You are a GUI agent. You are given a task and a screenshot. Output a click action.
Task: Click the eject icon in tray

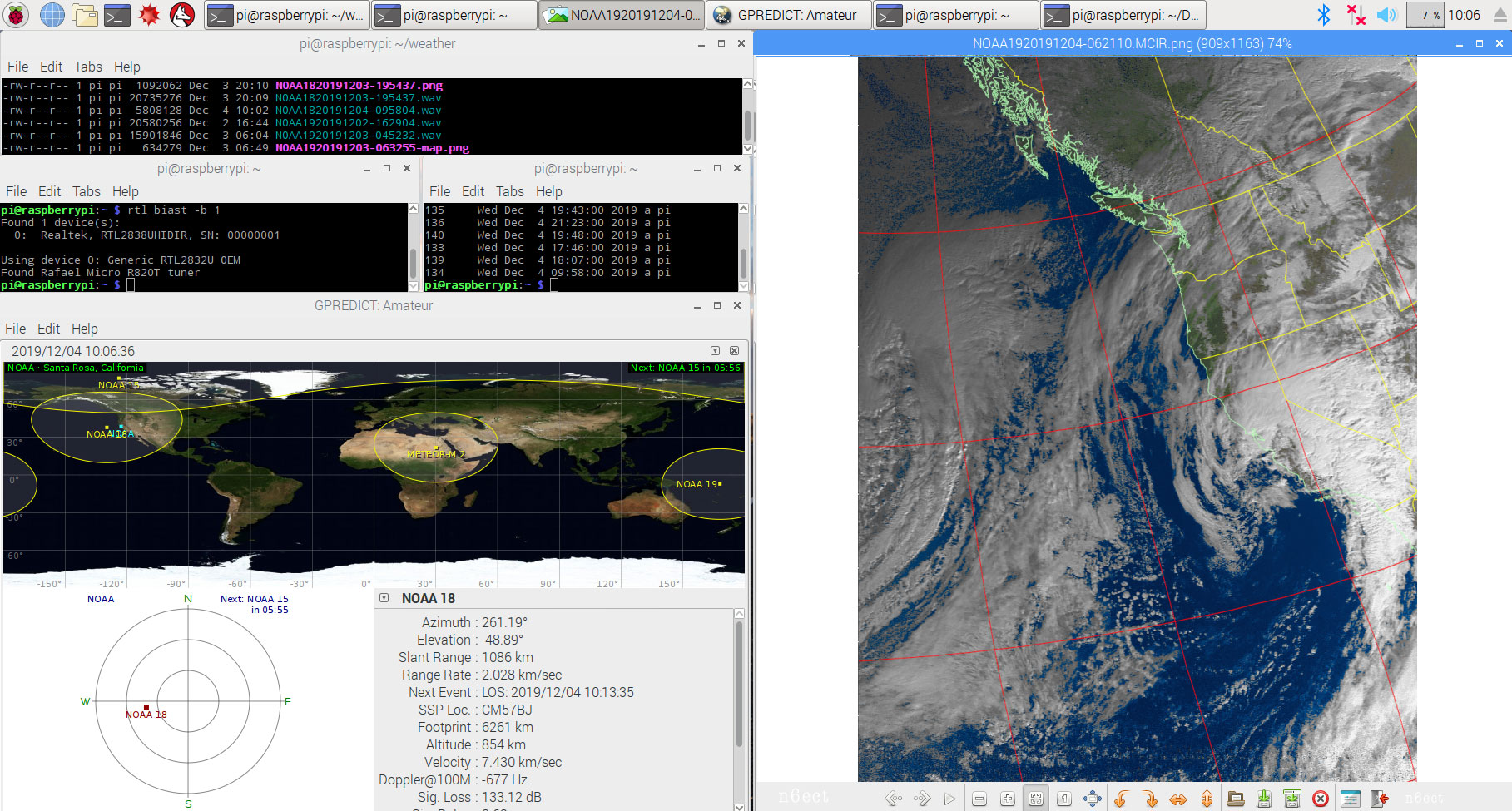1500,15
